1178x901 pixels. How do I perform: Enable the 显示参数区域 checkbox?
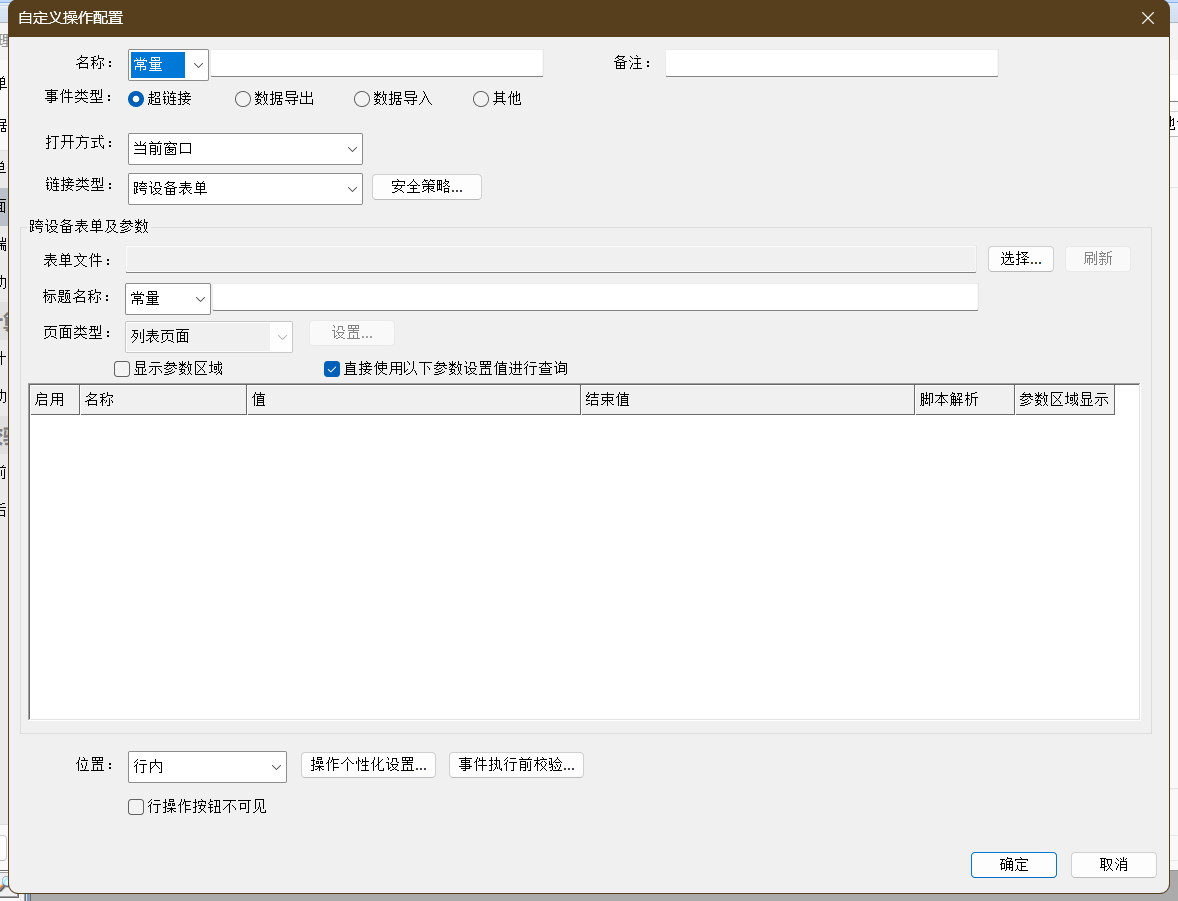point(122,369)
